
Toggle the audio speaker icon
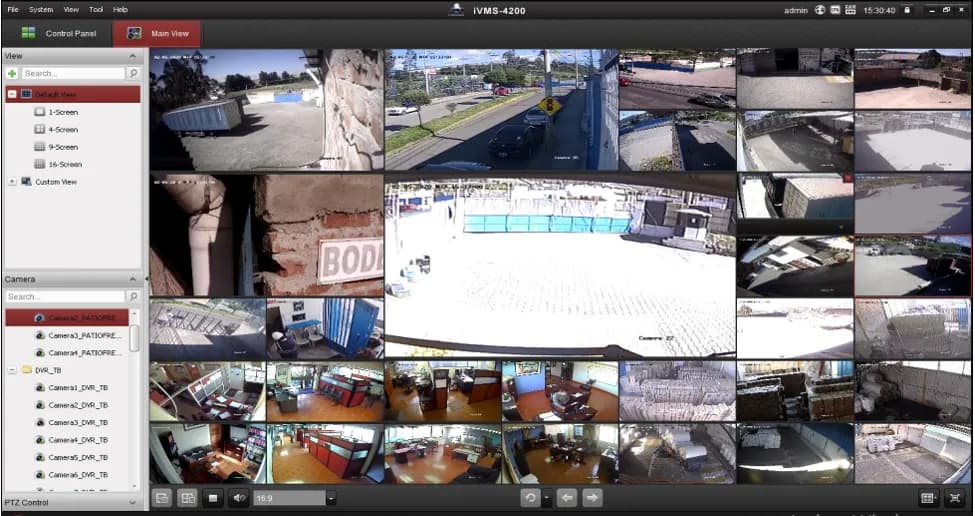coord(239,498)
